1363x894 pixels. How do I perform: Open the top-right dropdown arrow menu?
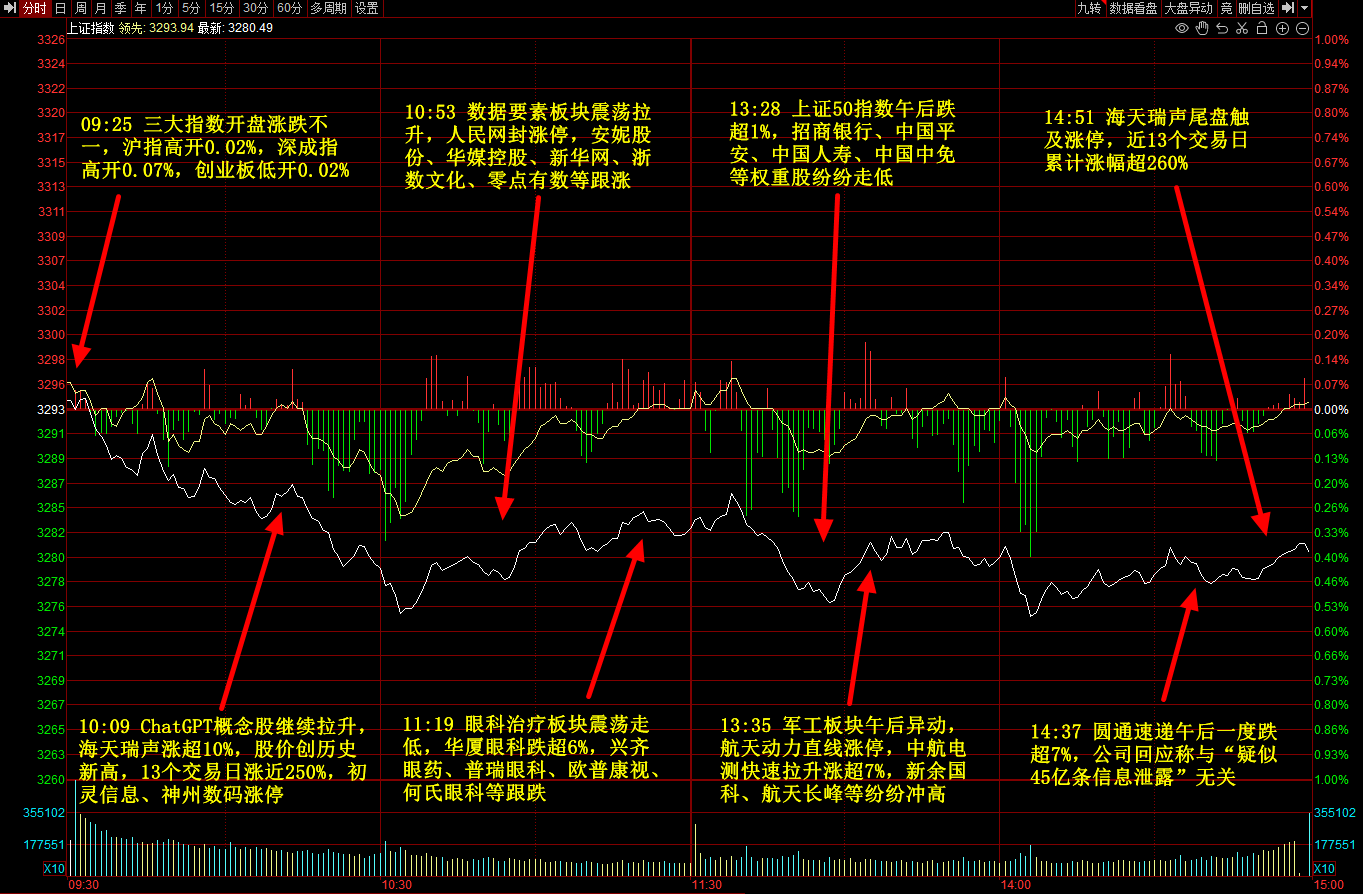coord(1305,8)
